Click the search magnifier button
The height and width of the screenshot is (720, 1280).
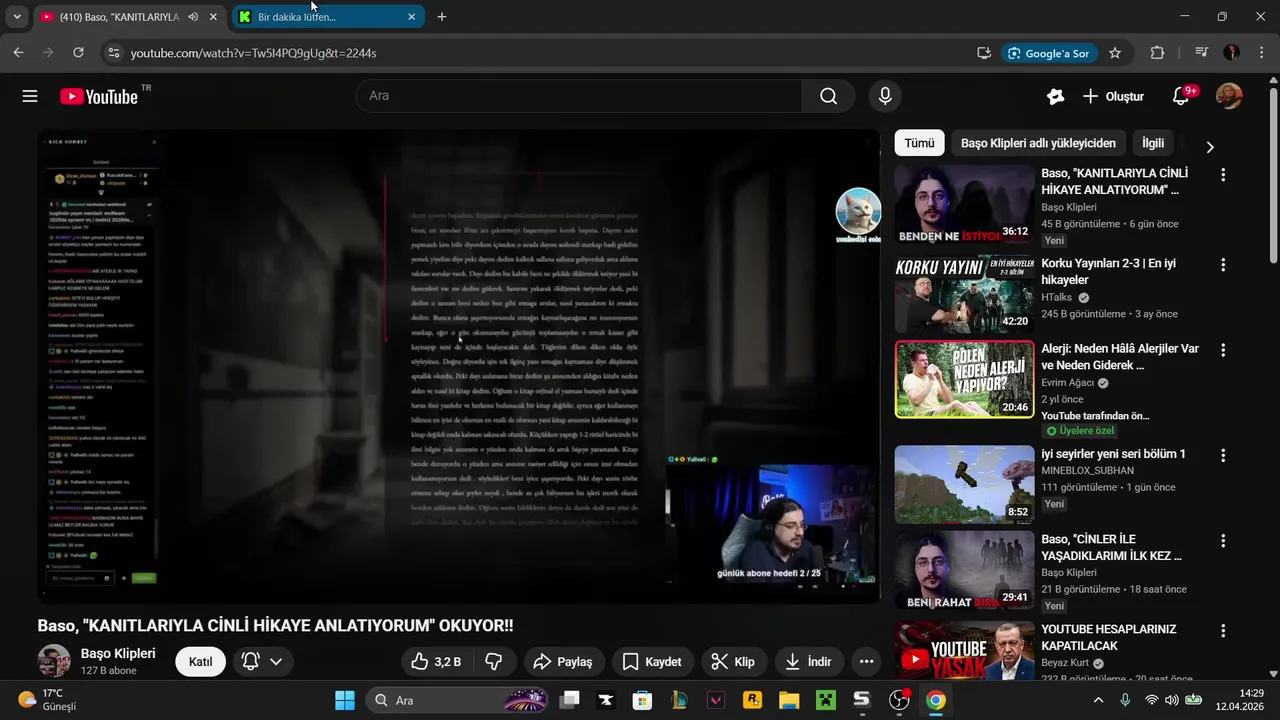[x=828, y=96]
